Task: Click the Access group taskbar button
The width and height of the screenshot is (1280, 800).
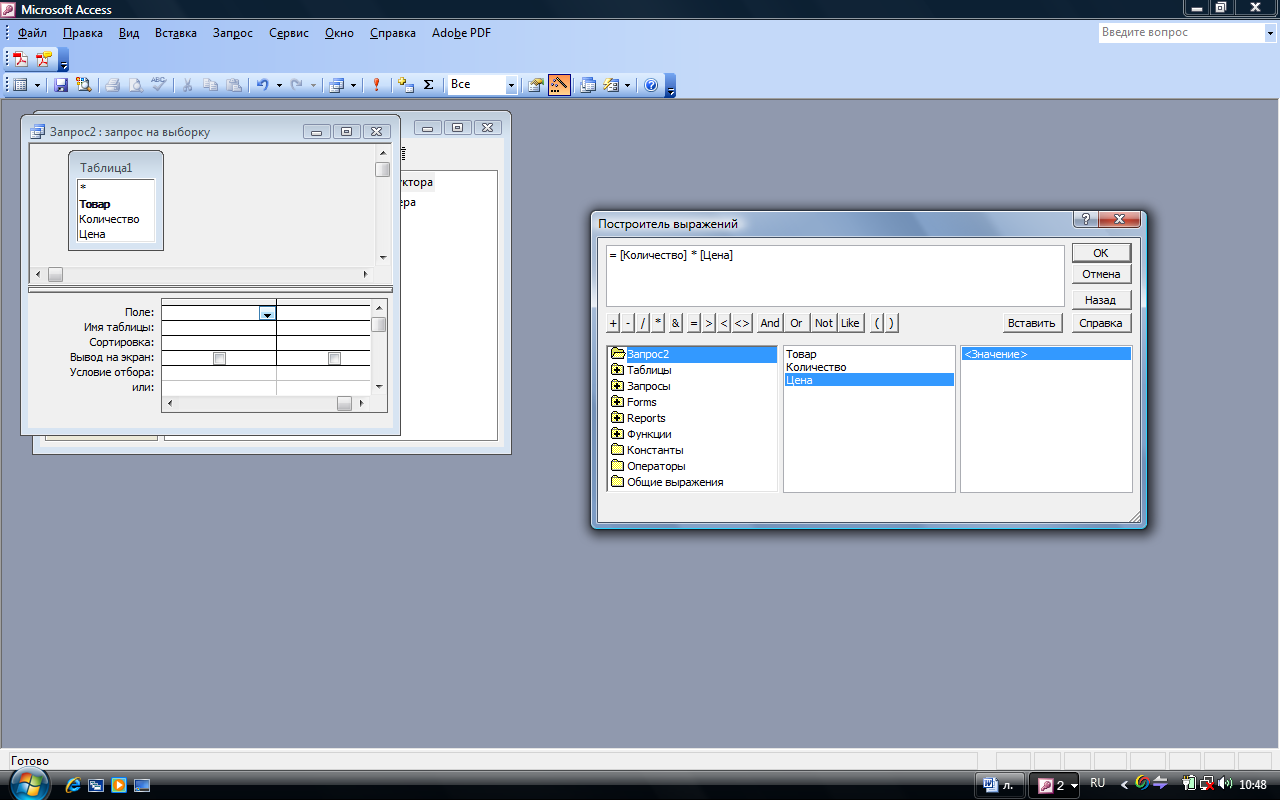Action: tap(1056, 785)
